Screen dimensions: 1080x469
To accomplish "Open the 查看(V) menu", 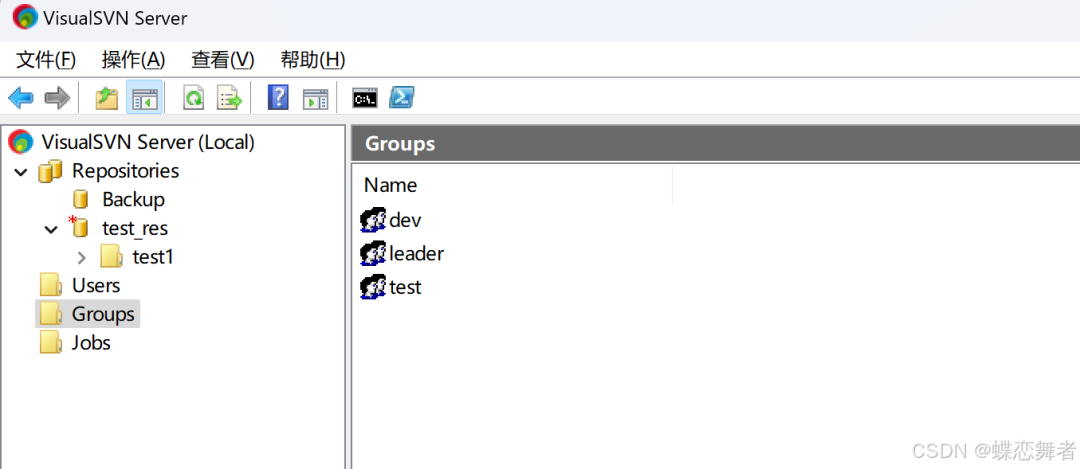I will [223, 61].
